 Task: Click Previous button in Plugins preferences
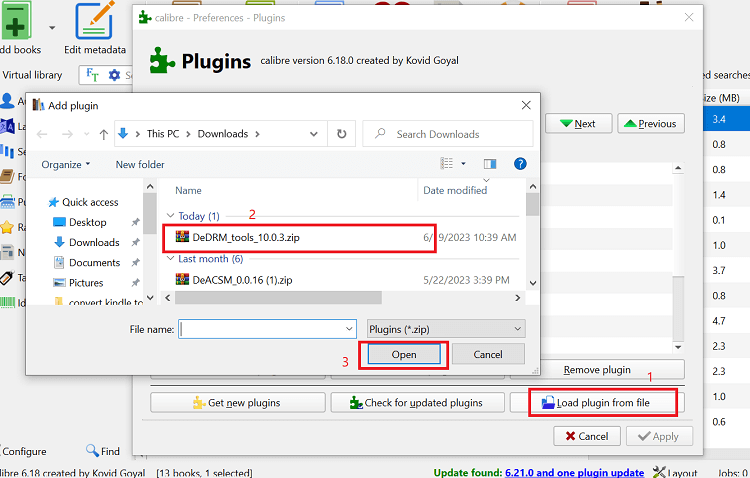coord(651,123)
